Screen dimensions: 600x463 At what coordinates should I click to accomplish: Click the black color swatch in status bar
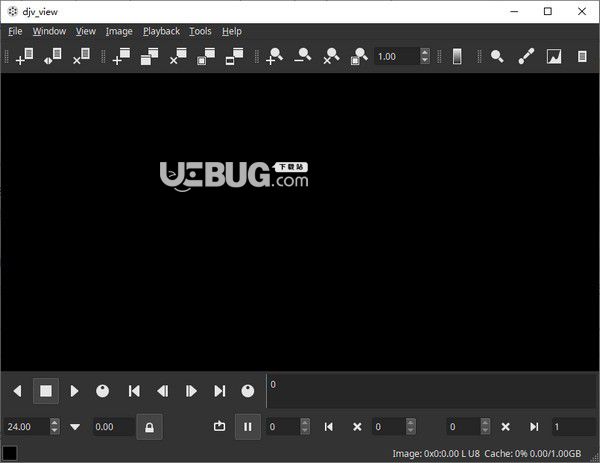click(10, 453)
